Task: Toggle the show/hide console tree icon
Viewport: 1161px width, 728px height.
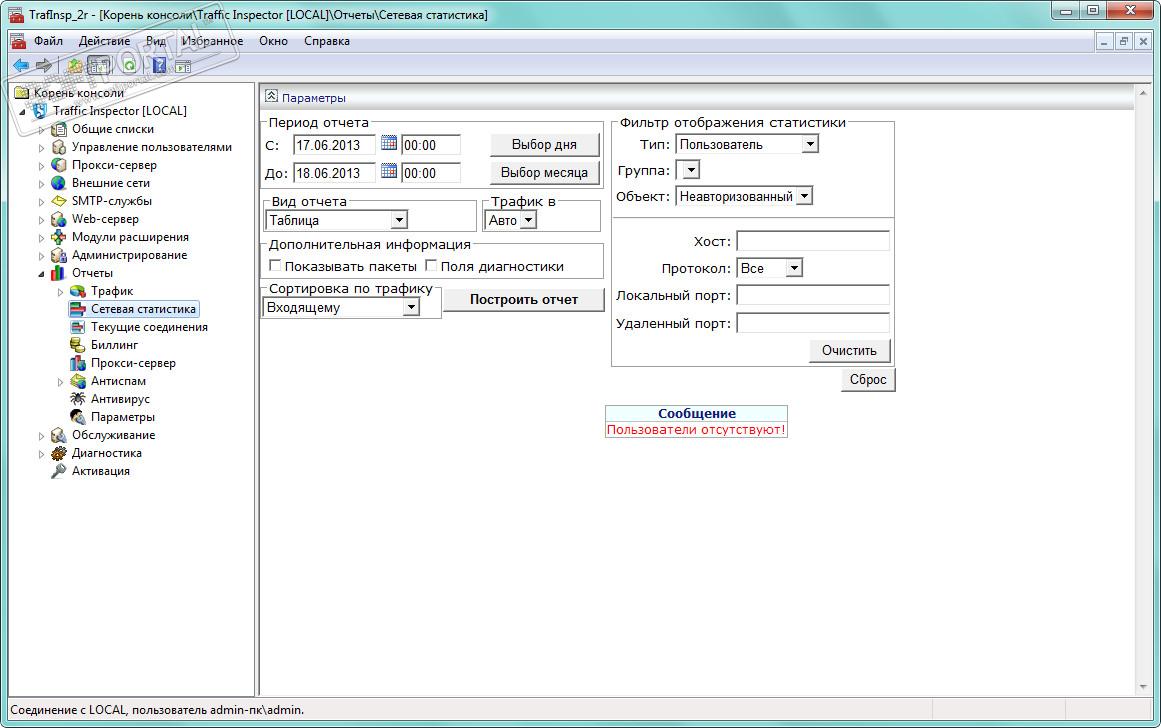Action: tap(98, 65)
